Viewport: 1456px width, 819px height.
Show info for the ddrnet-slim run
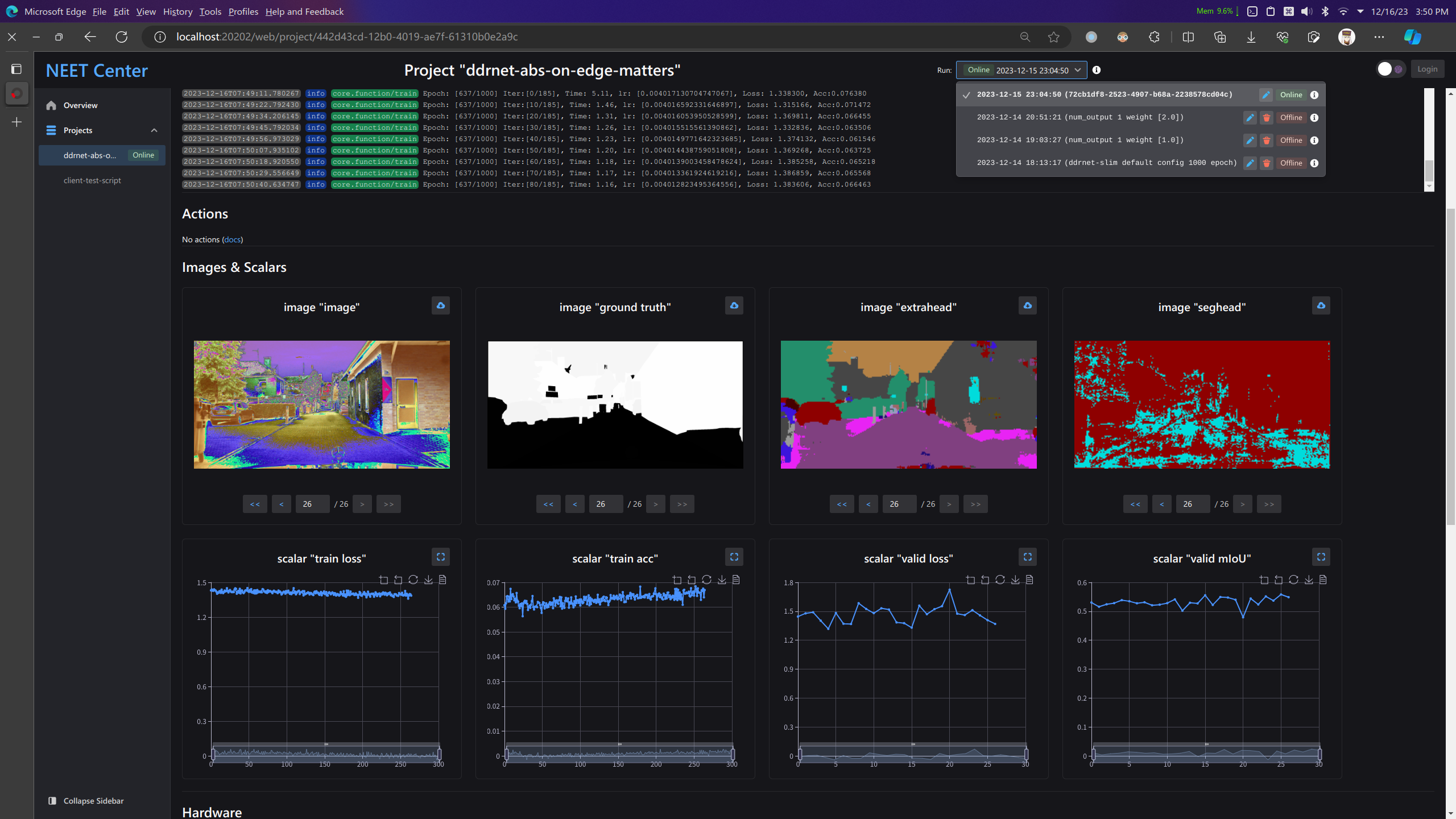click(1314, 163)
